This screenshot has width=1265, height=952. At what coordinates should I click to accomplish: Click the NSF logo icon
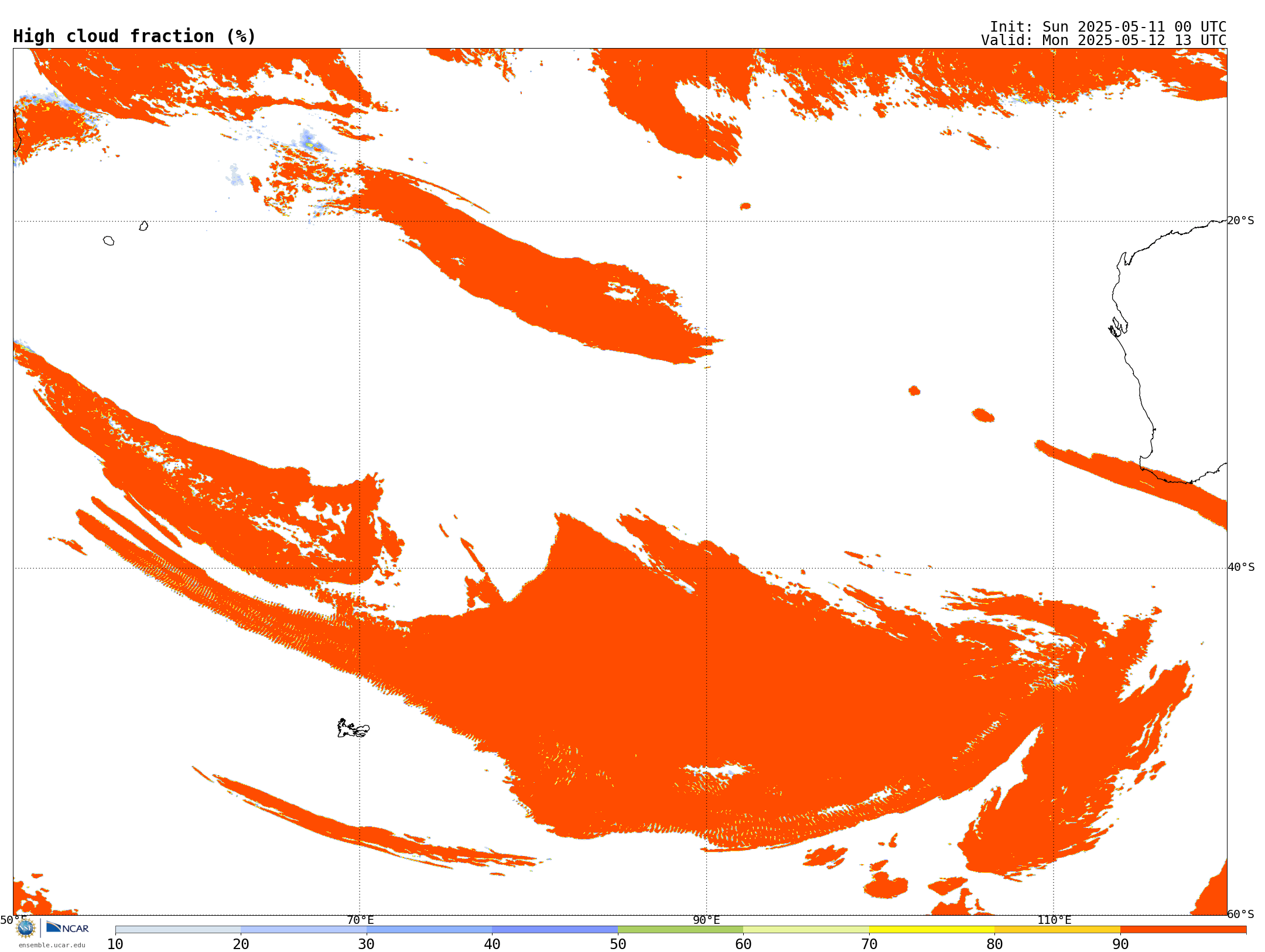[x=26, y=928]
